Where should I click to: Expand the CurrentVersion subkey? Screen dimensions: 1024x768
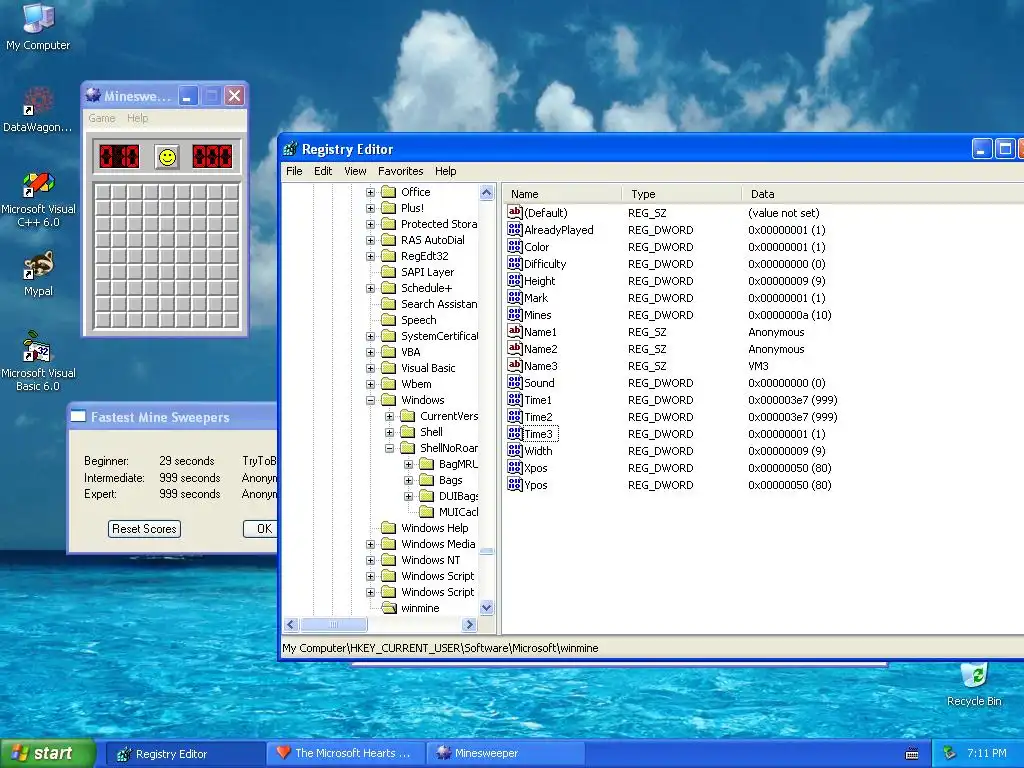pyautogui.click(x=389, y=416)
